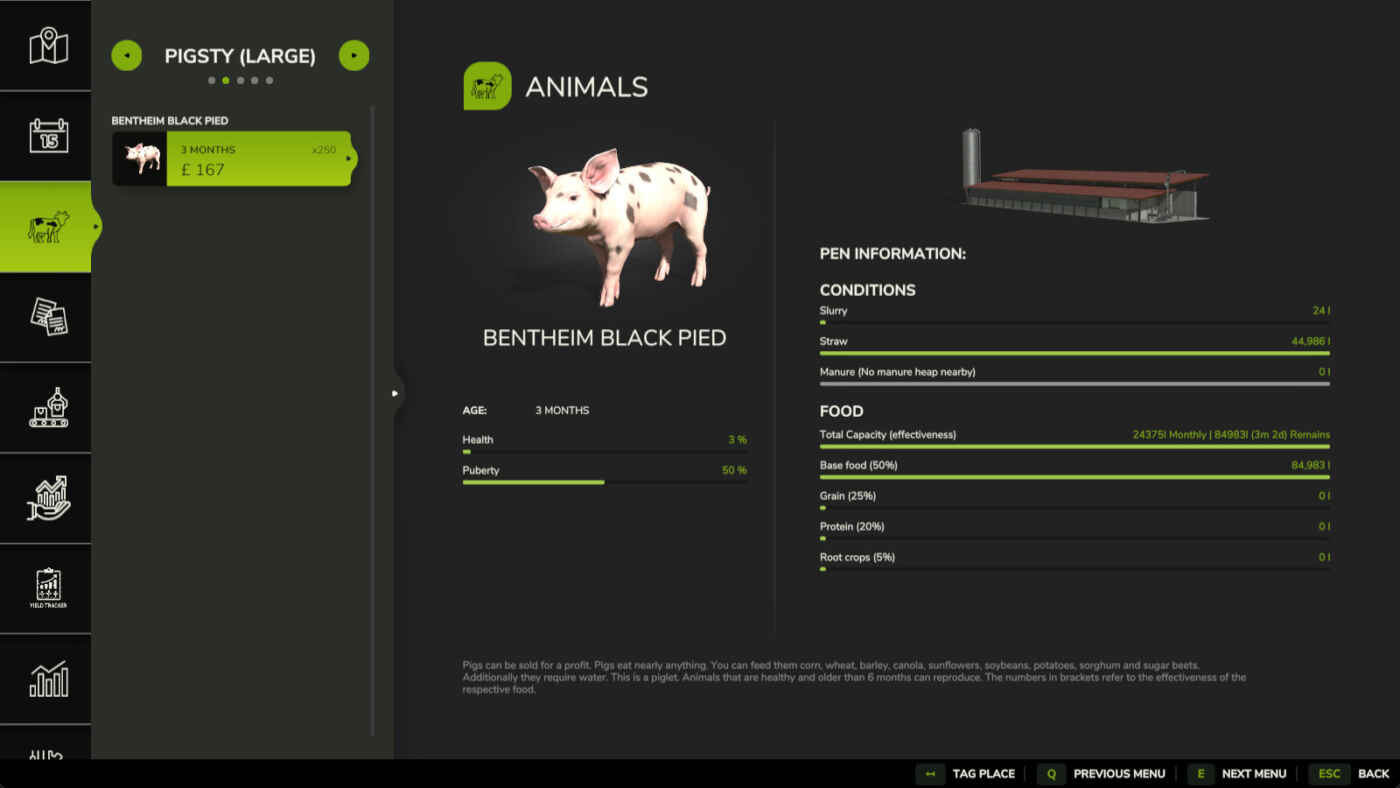The image size is (1400, 788).
Task: Select the third page indicator dot
Action: [x=240, y=81]
